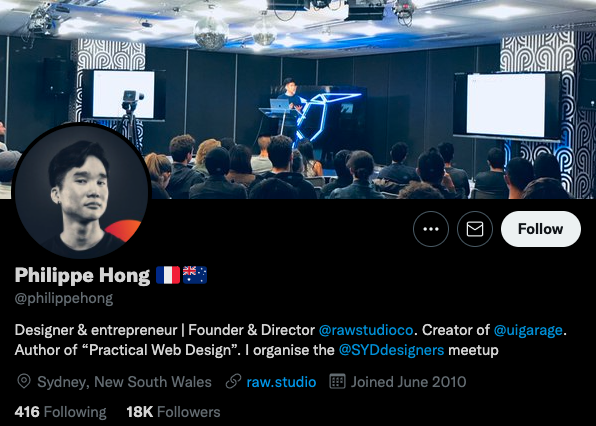Open the @rawstudioco mention link
The height and width of the screenshot is (426, 596).
[x=366, y=330]
